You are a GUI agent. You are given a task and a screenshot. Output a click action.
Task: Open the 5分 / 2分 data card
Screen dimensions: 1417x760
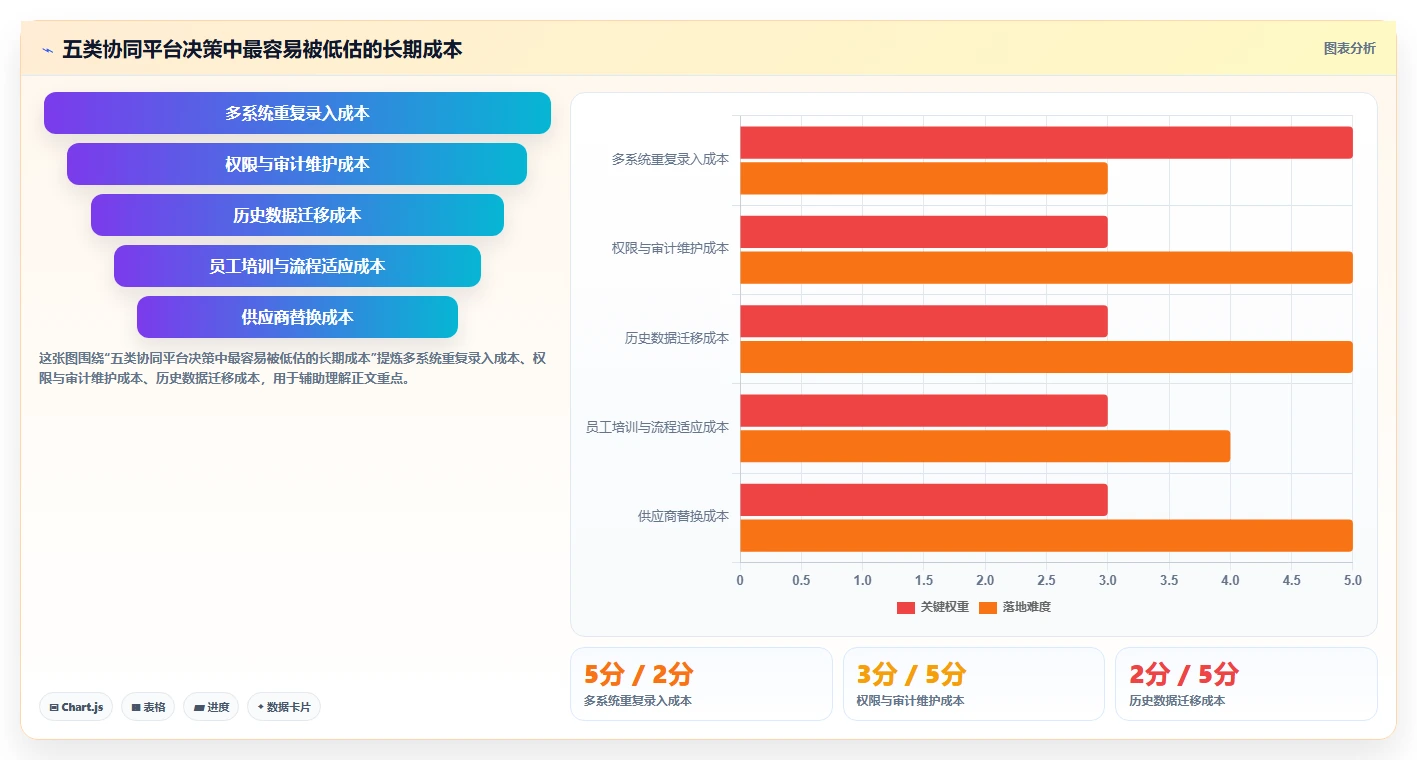[701, 684]
